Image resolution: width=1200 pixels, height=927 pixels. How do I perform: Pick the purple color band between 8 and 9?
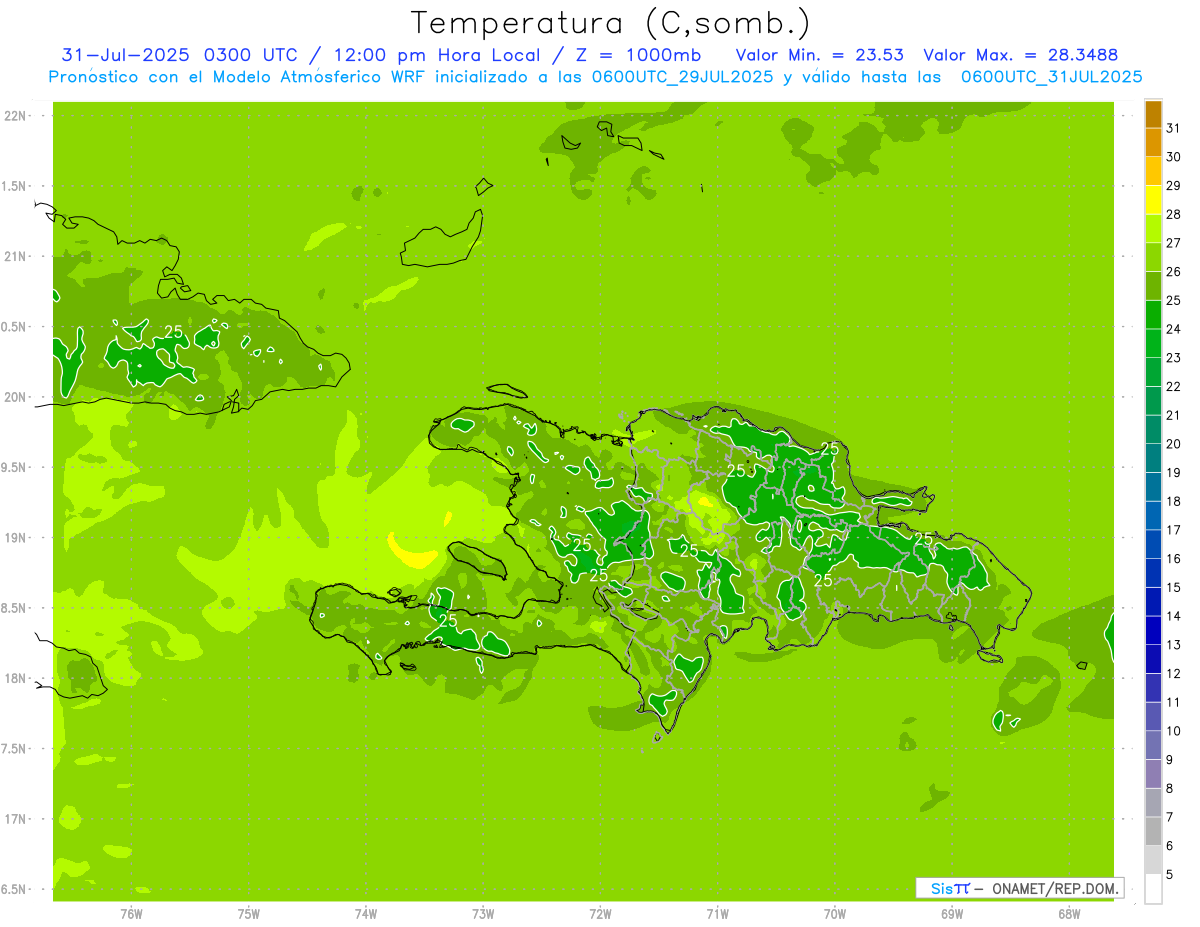coord(1153,774)
